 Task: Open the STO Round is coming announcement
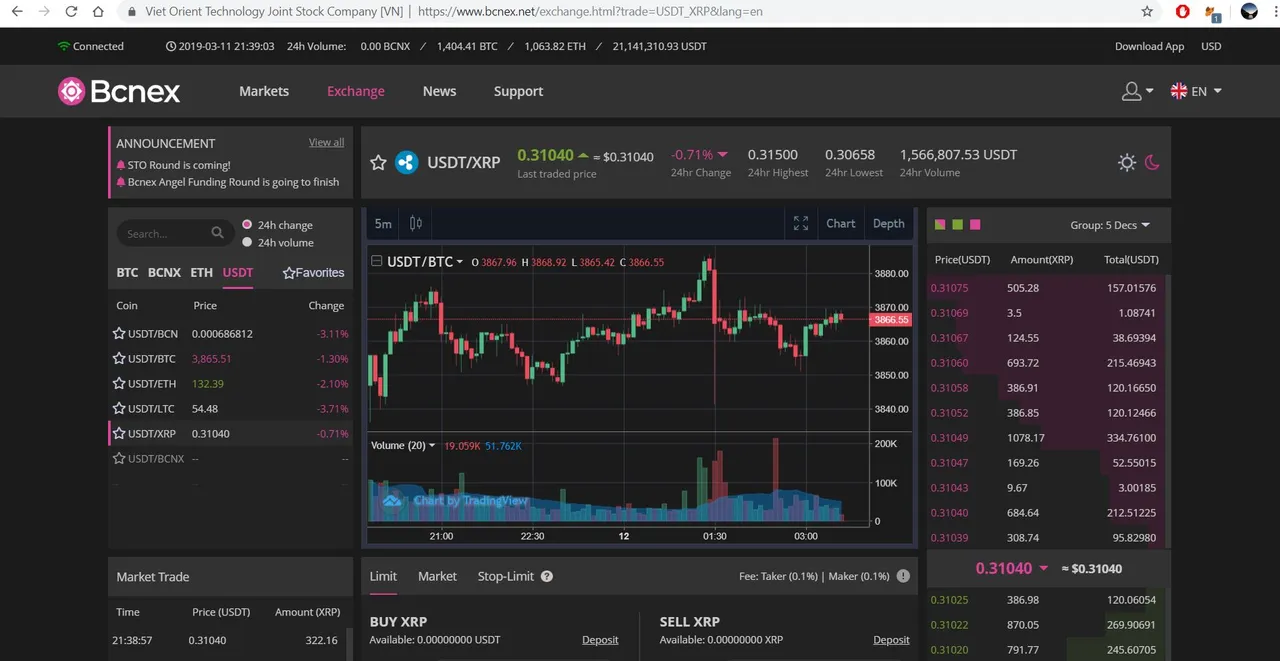click(x=179, y=166)
